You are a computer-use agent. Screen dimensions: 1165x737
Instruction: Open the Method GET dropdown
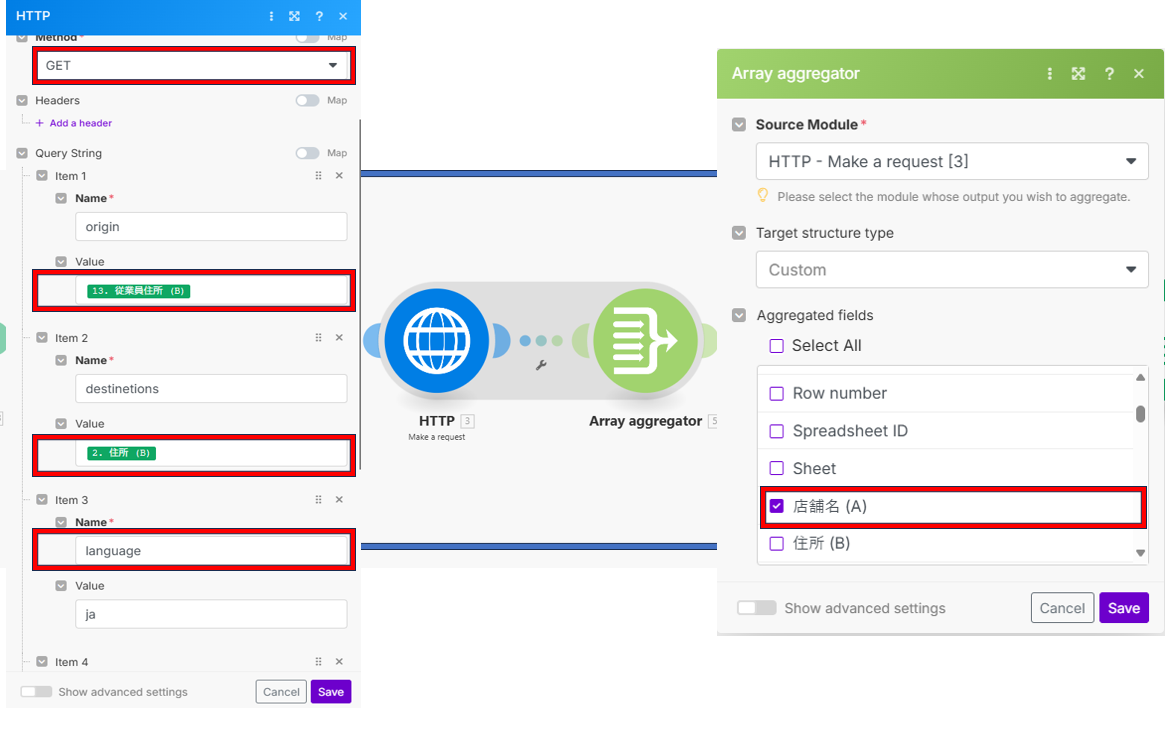(x=193, y=65)
